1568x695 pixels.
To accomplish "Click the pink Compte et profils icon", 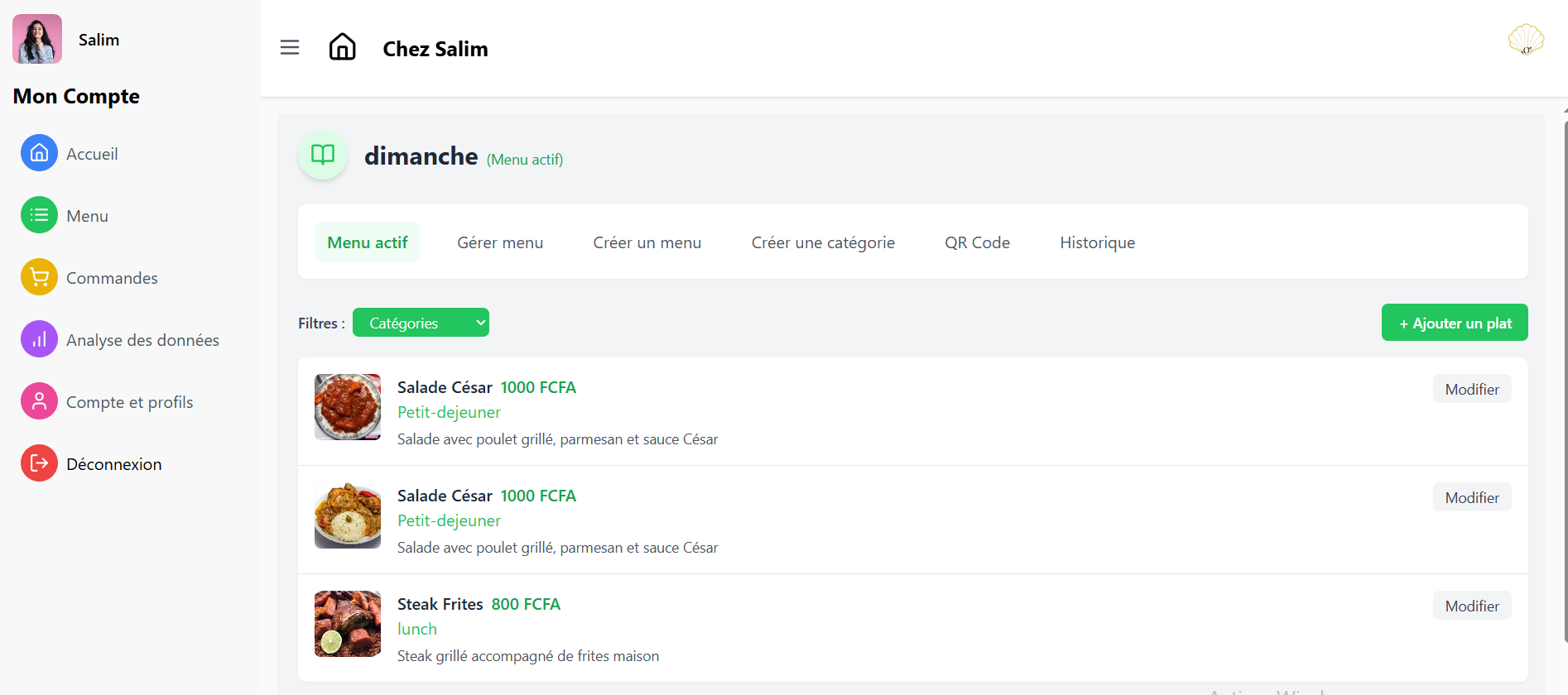I will click(39, 401).
